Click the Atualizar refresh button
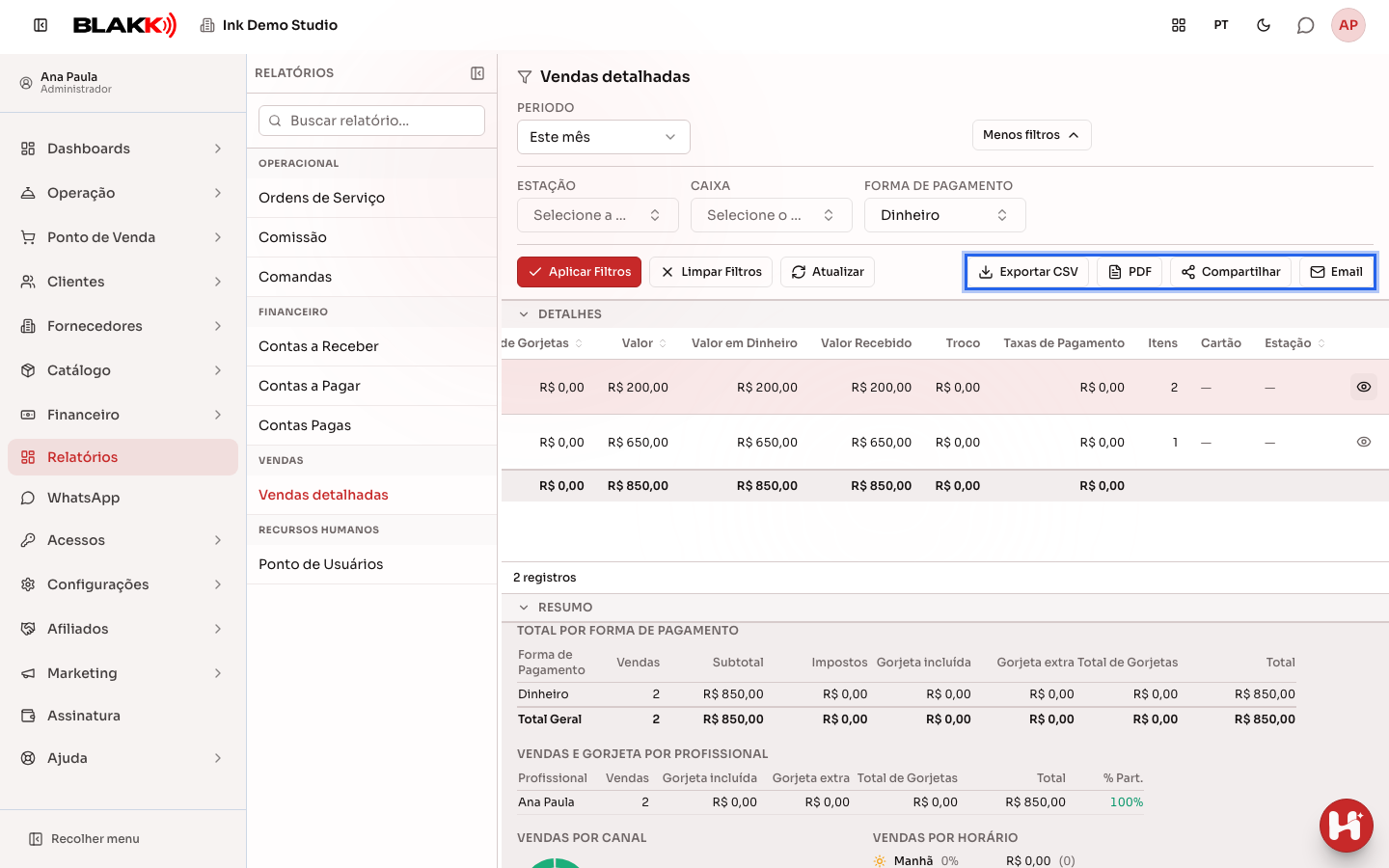This screenshot has height=868, width=1389. click(828, 272)
